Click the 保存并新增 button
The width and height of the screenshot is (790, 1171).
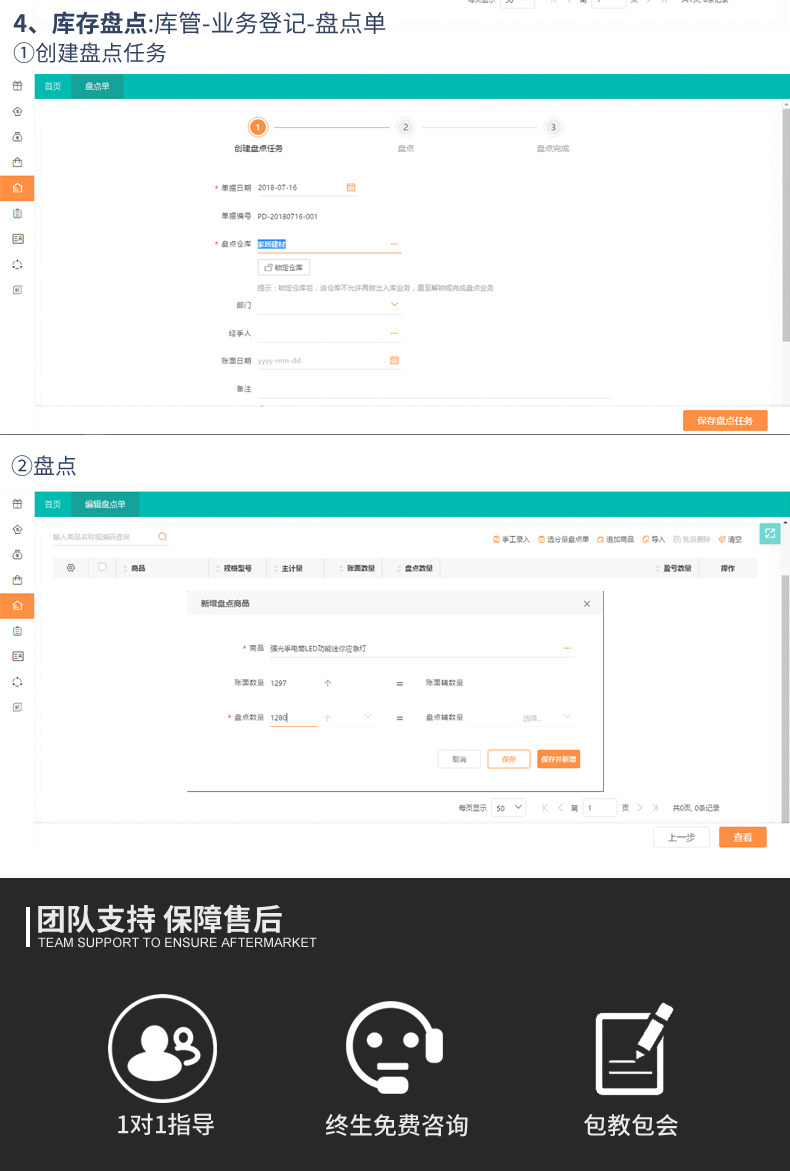559,759
